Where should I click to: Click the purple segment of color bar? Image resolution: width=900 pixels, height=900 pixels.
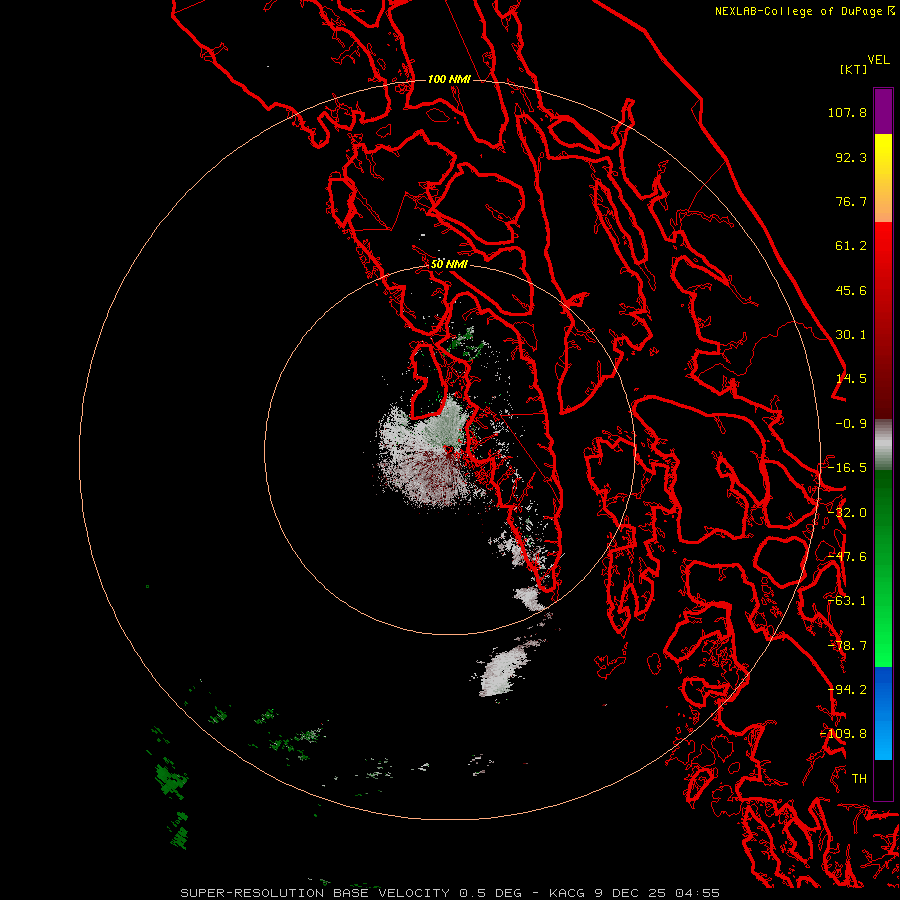[x=883, y=111]
